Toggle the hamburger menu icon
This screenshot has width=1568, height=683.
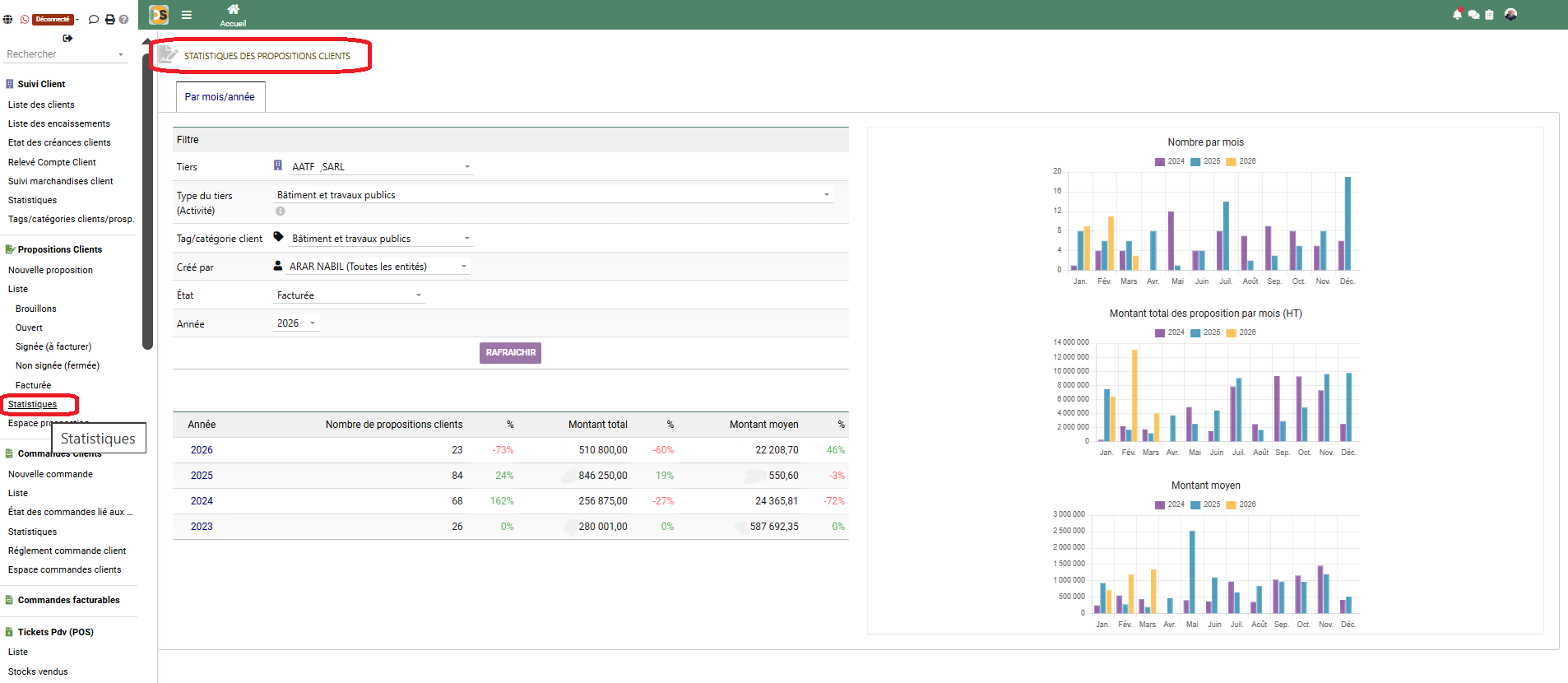click(187, 15)
